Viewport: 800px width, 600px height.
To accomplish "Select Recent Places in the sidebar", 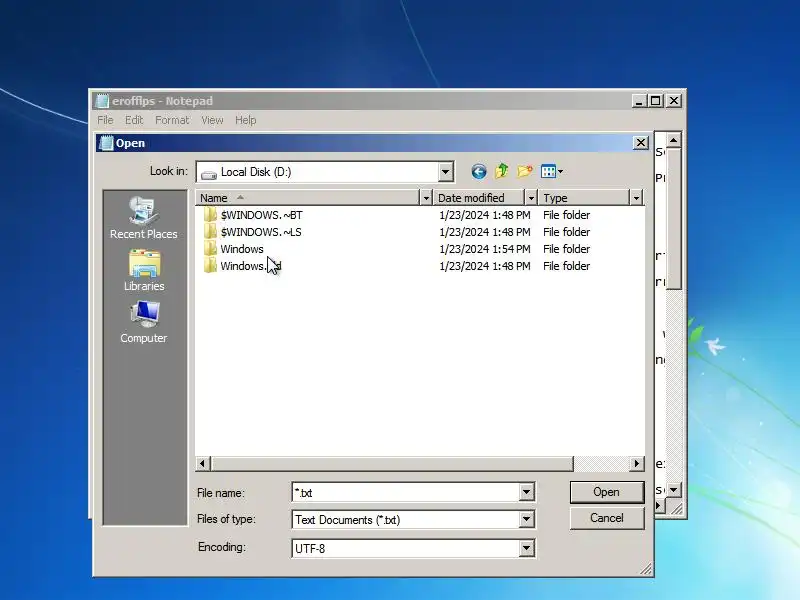I will coord(143,218).
